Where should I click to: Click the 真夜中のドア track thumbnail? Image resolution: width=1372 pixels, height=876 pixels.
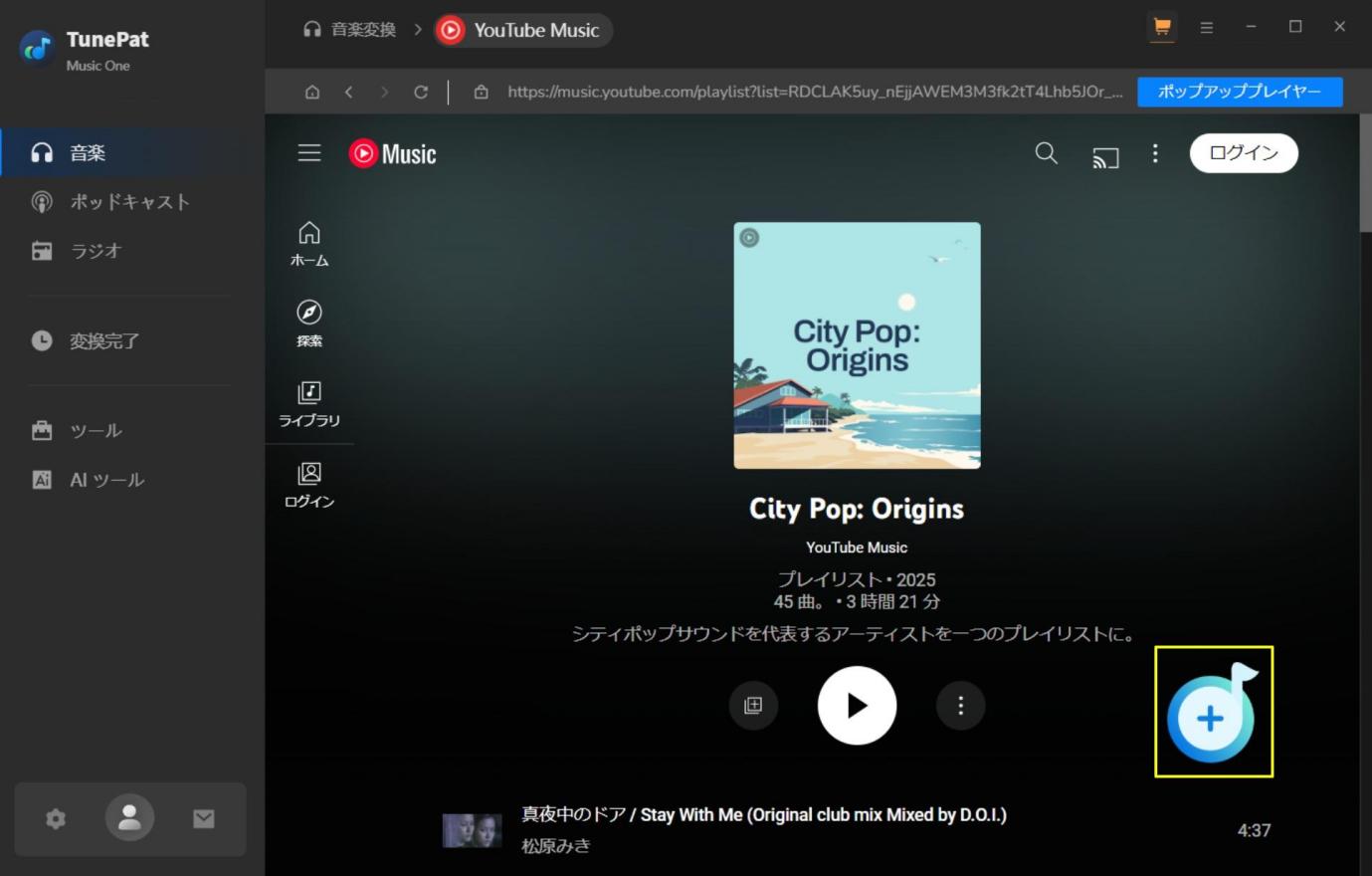[472, 830]
